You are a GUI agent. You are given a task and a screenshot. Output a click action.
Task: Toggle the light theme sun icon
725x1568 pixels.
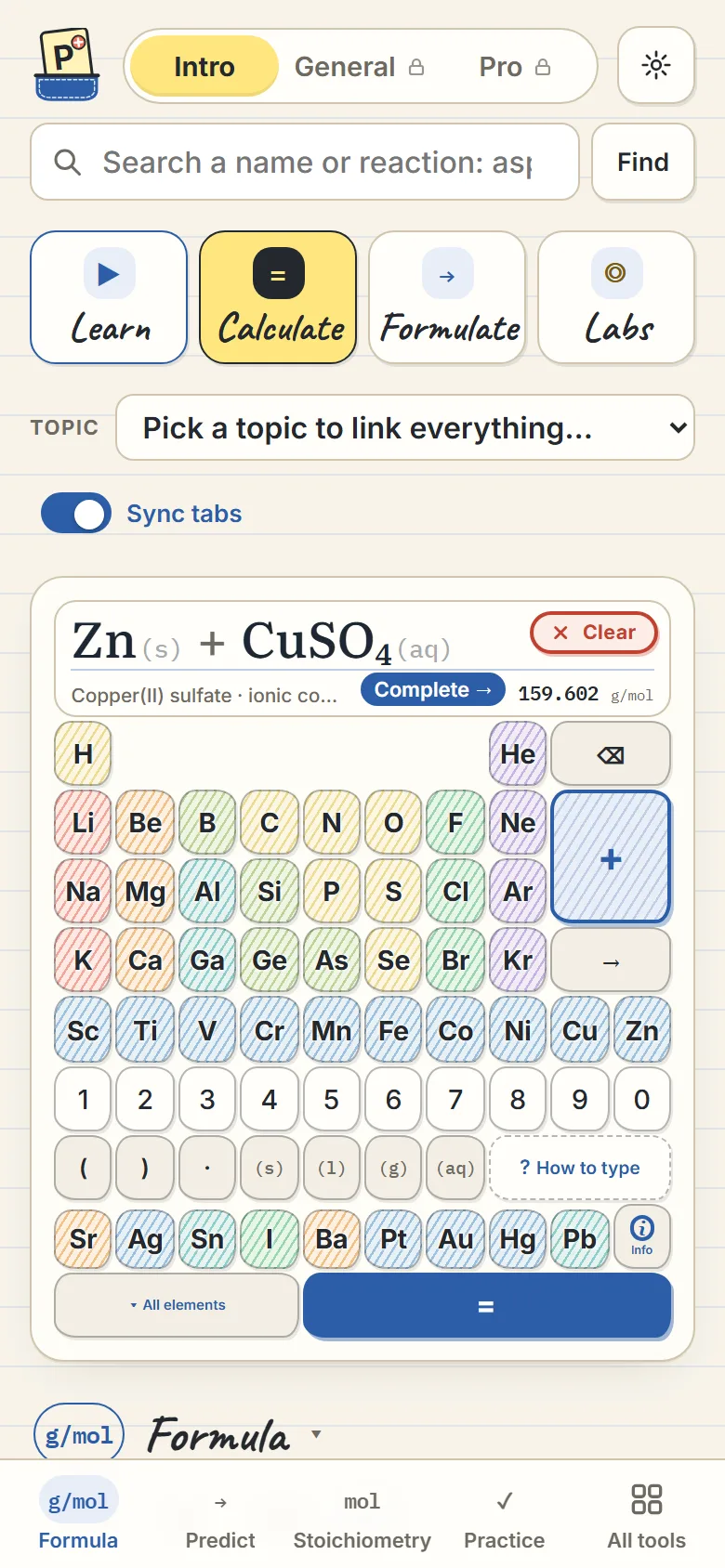[656, 65]
